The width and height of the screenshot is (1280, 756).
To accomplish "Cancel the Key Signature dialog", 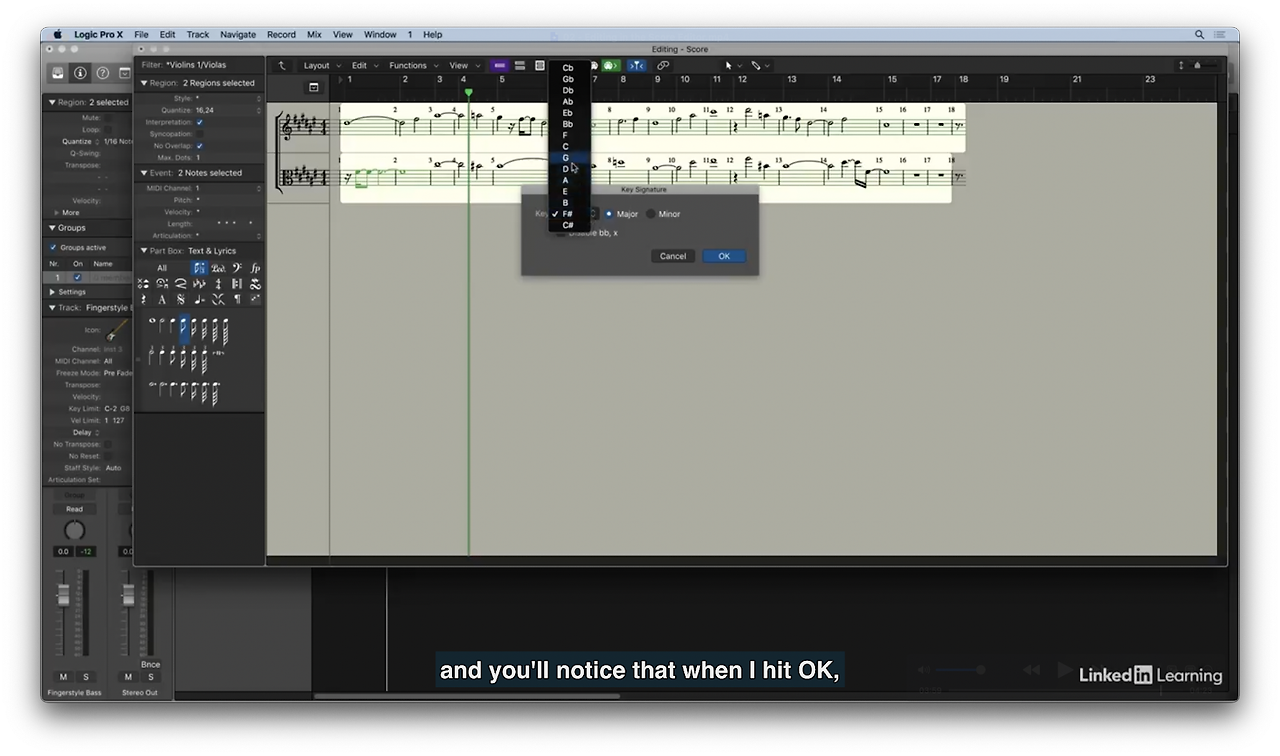I will (x=673, y=256).
